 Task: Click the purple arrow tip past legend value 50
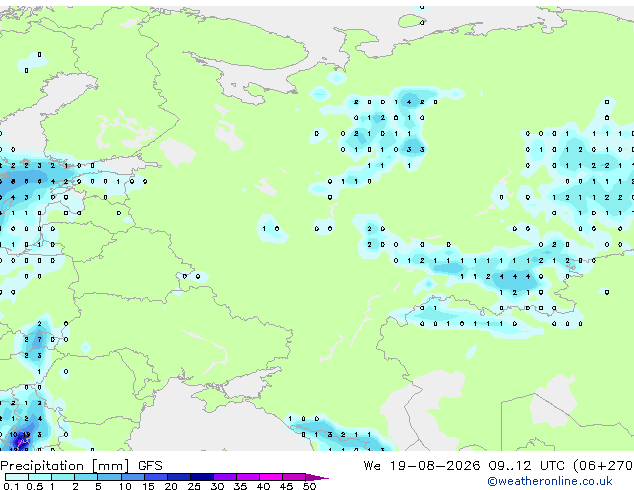[x=317, y=477]
